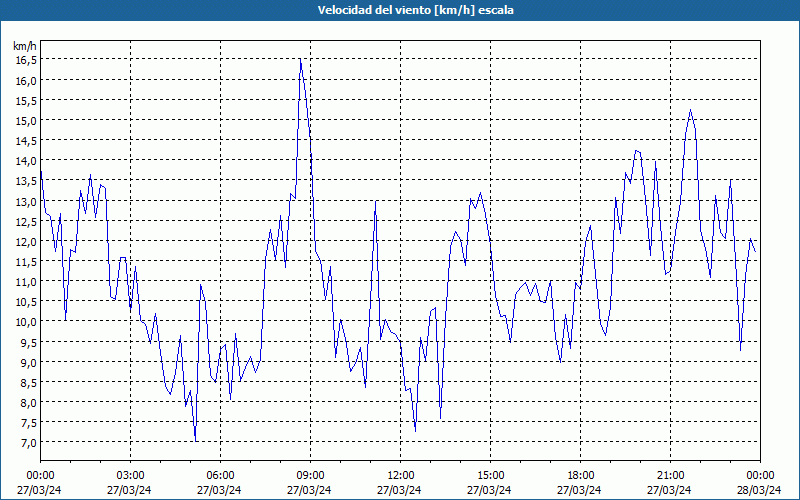Select the 06:00 time label
The image size is (800, 500).
pos(220,476)
